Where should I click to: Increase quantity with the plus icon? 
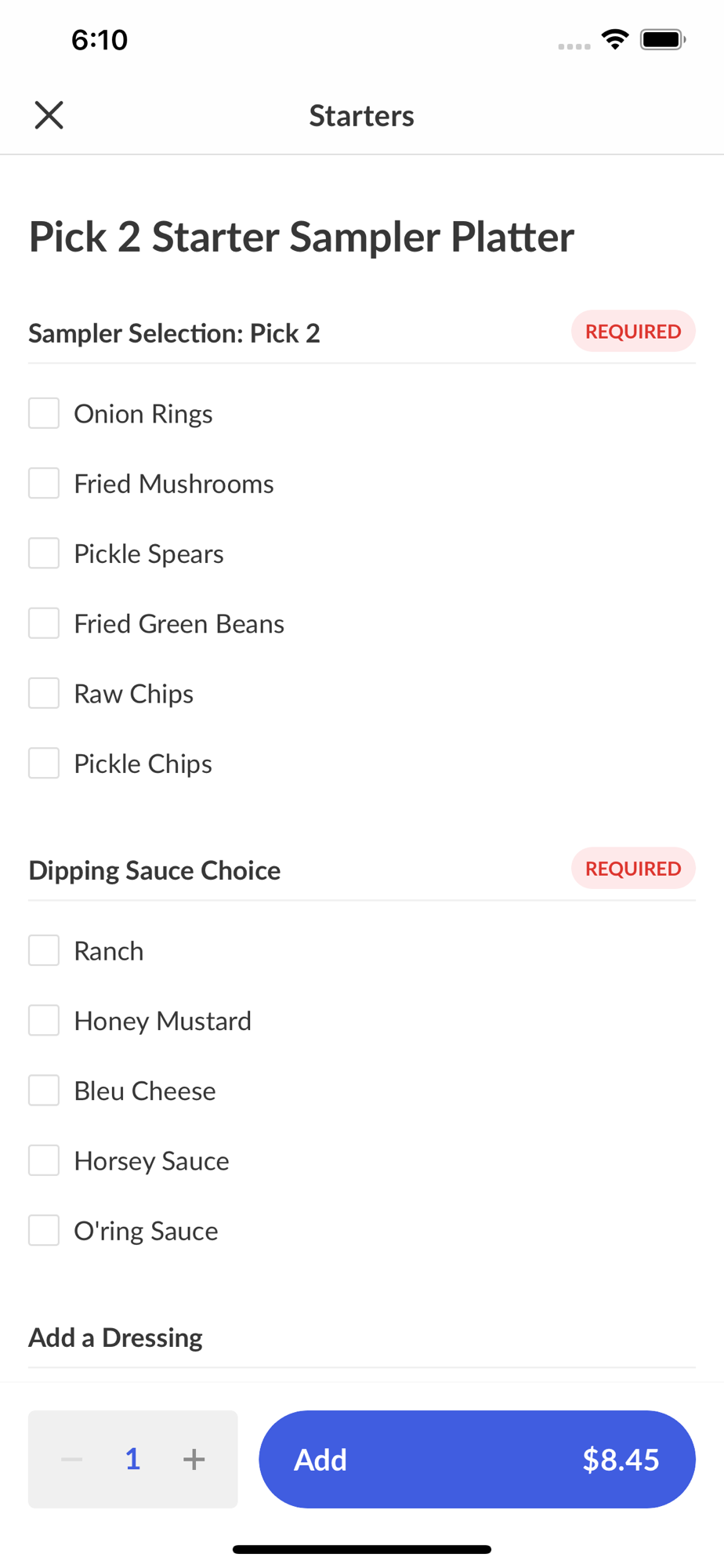tap(194, 1459)
